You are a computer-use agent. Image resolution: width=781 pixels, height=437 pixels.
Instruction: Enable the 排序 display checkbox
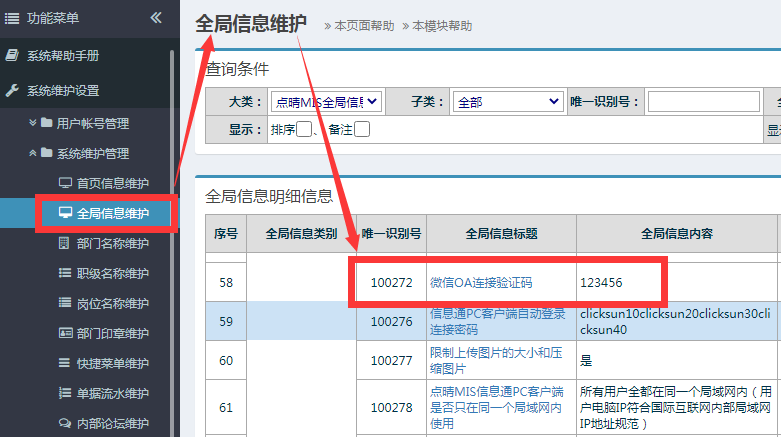tap(303, 129)
